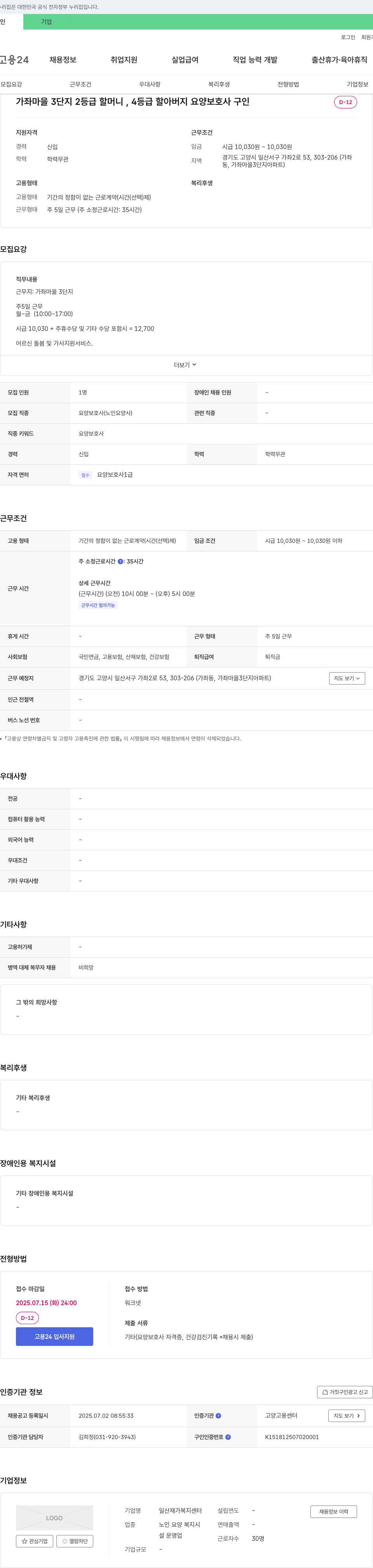Click the 인증기관 help question-mark icon
This screenshot has width=373, height=1568.
[x=218, y=1416]
